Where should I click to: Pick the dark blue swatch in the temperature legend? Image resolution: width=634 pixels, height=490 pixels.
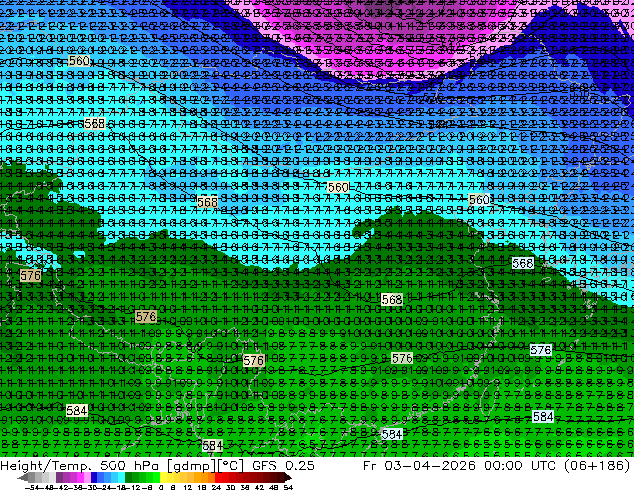click(94, 478)
